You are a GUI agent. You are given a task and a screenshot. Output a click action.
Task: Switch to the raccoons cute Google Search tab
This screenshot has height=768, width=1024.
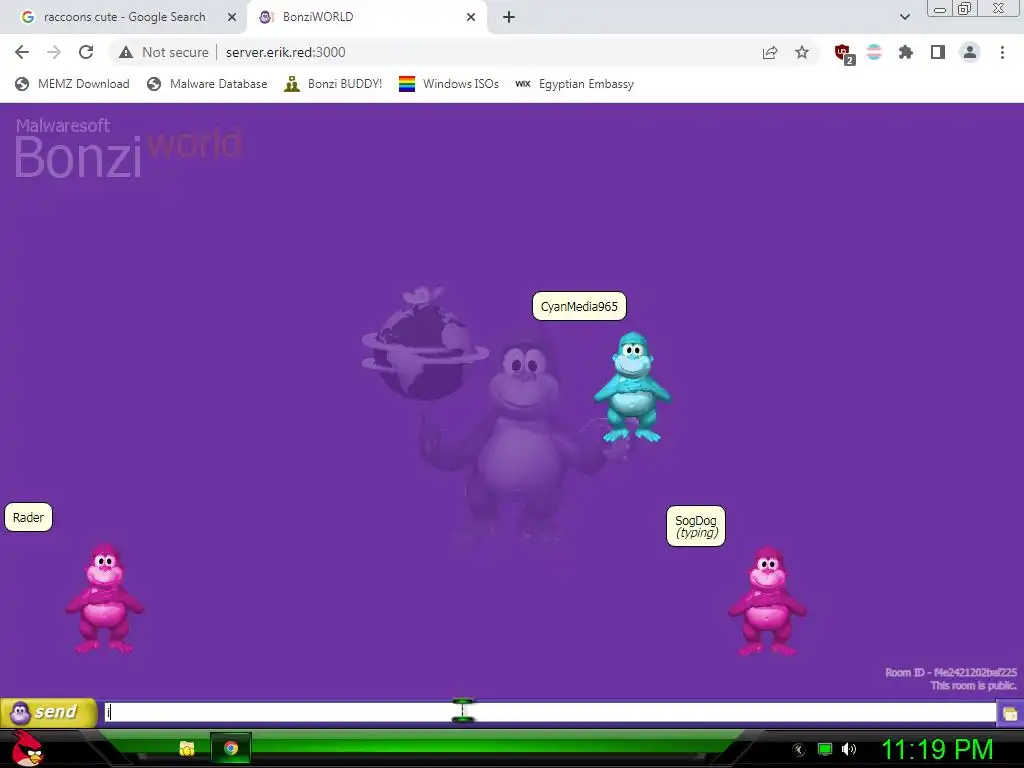coord(124,17)
